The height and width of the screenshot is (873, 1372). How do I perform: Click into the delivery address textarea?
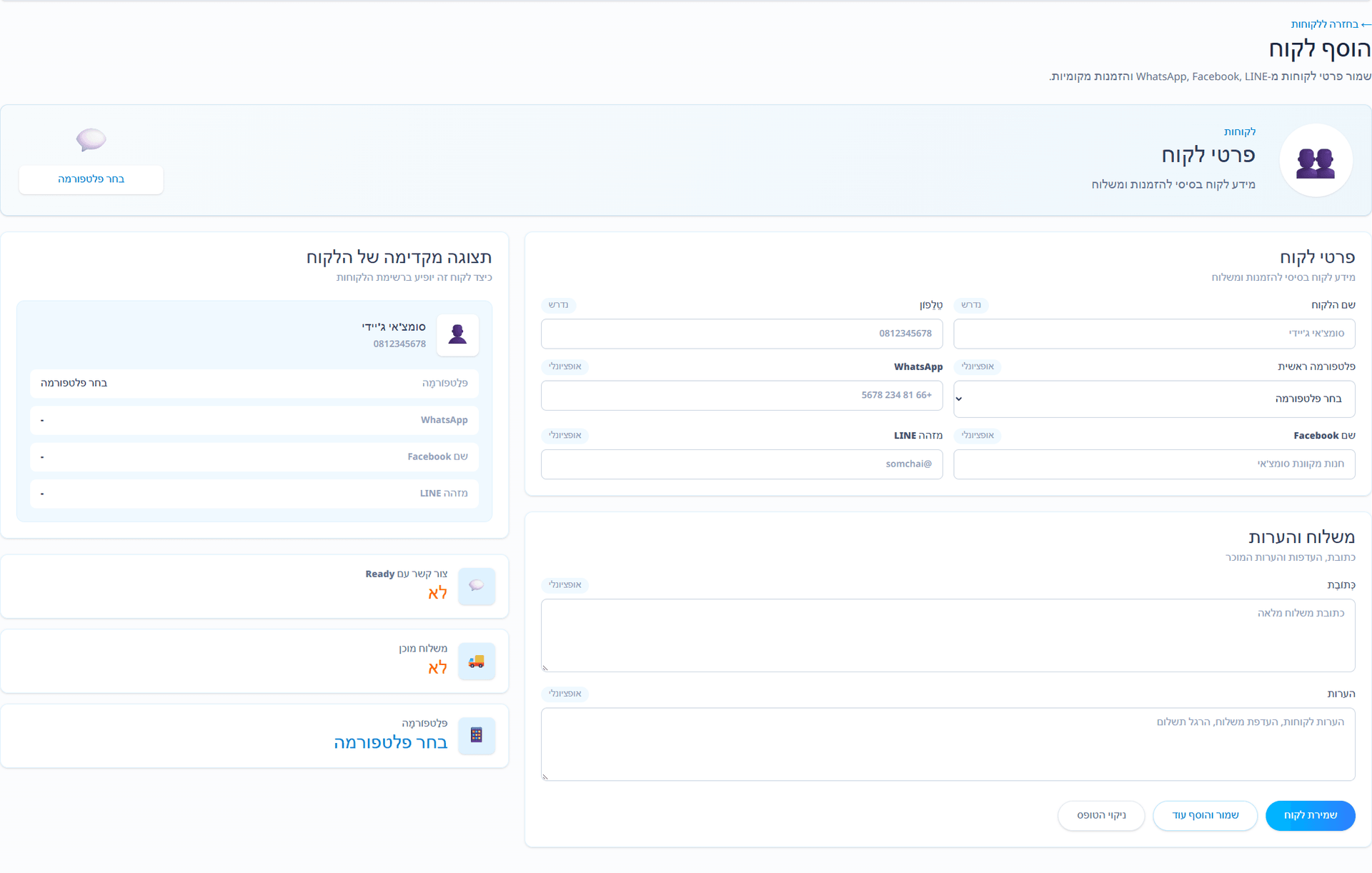click(948, 635)
